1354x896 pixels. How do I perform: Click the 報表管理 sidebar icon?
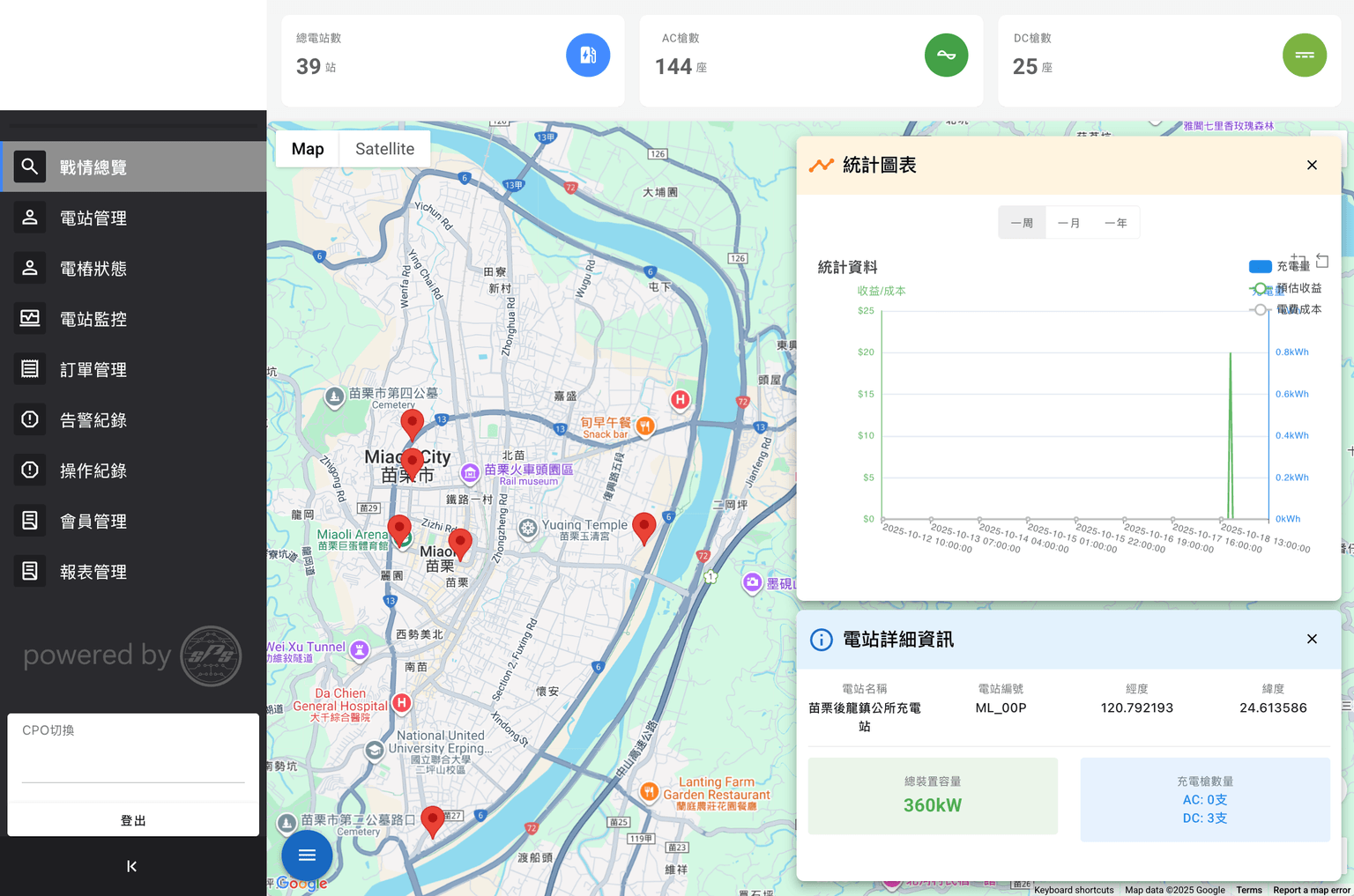30,572
